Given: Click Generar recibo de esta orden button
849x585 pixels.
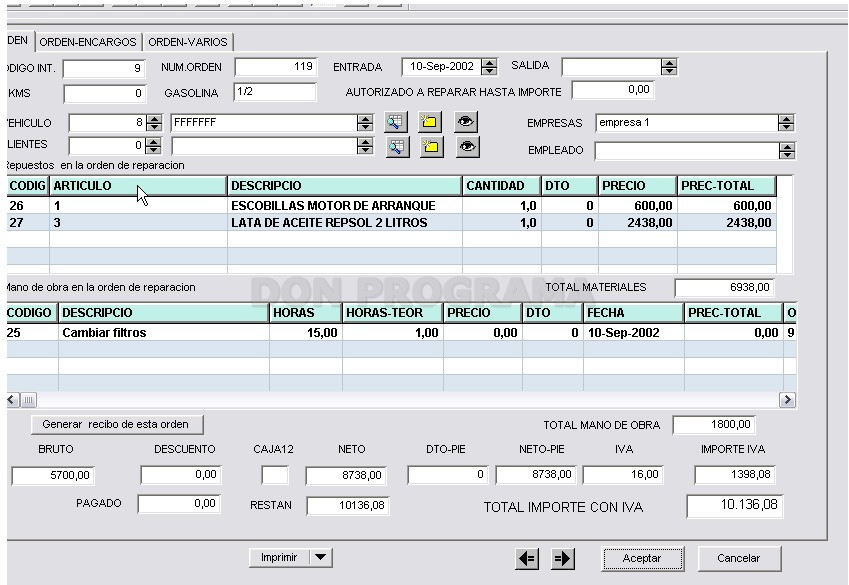Looking at the screenshot, I should click(x=117, y=425).
